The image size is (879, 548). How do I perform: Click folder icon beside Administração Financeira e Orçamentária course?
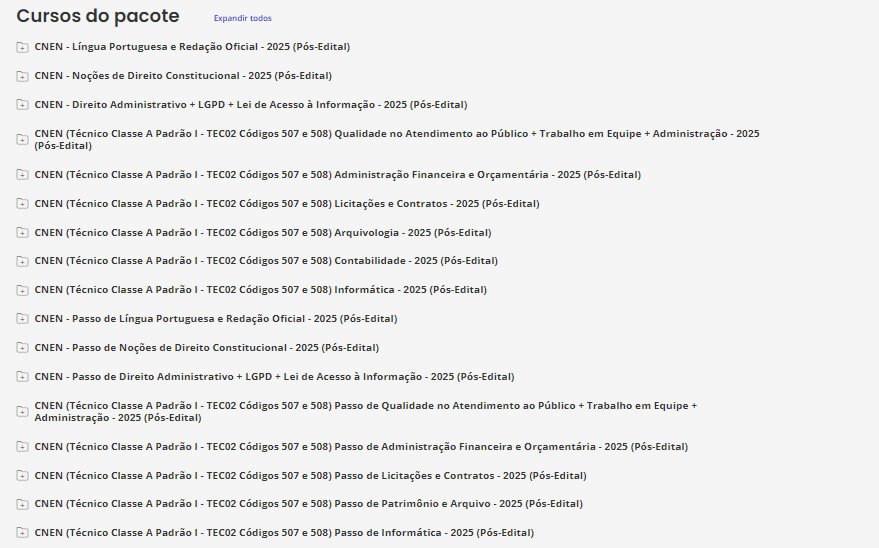[23, 175]
